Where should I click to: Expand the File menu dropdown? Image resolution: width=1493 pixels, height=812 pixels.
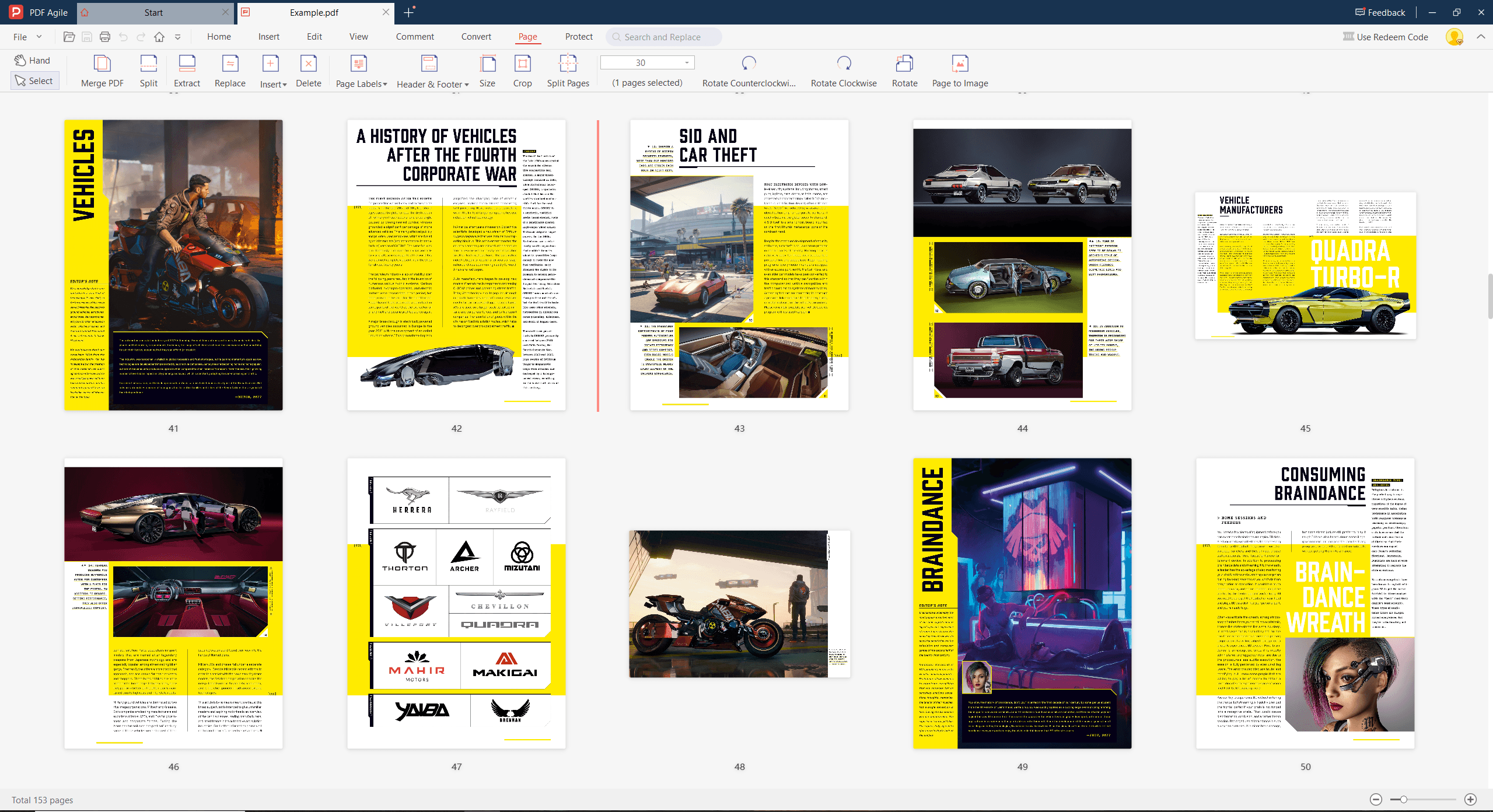(39, 37)
